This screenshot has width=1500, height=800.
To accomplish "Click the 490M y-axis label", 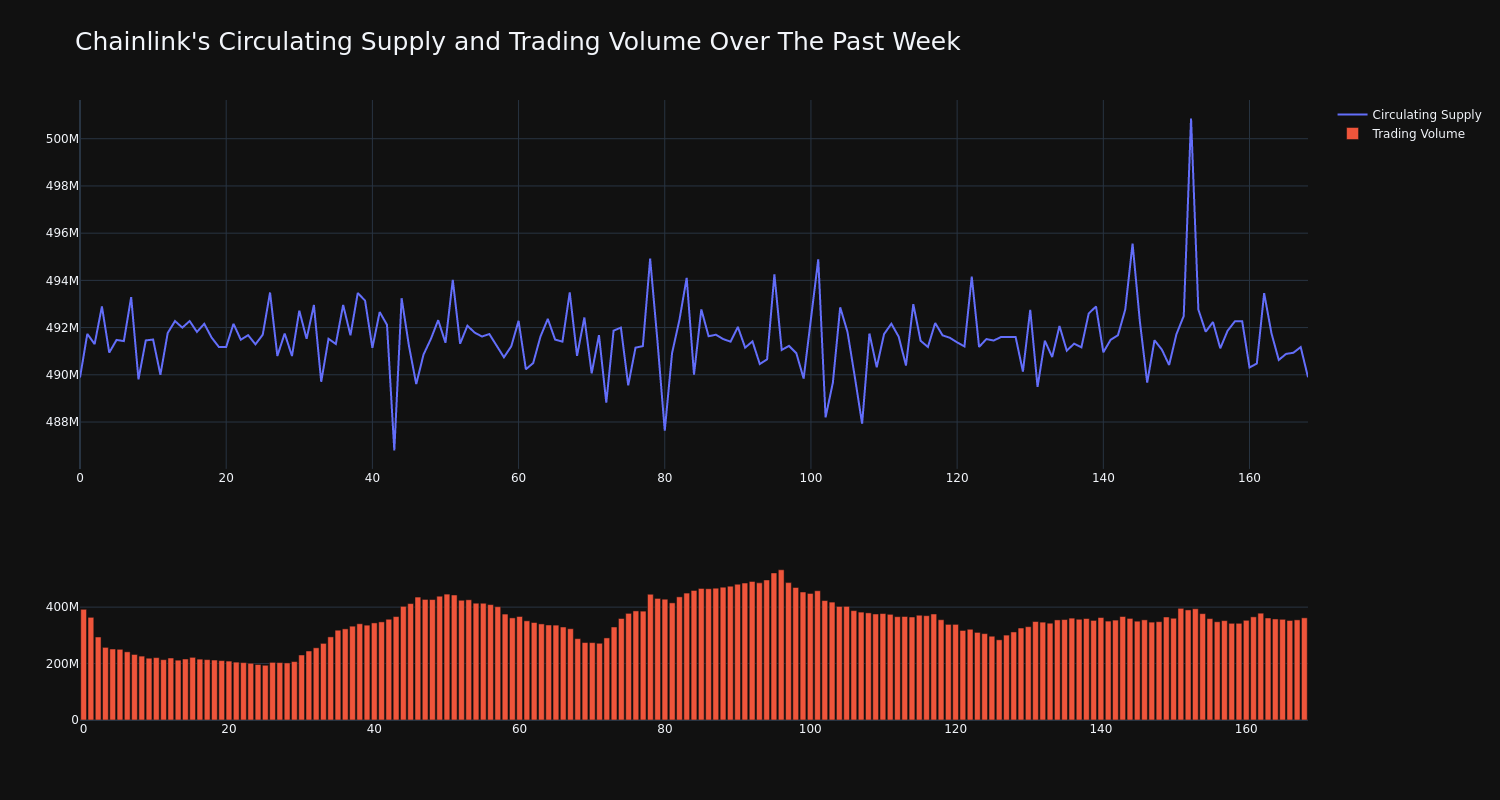I will [62, 375].
